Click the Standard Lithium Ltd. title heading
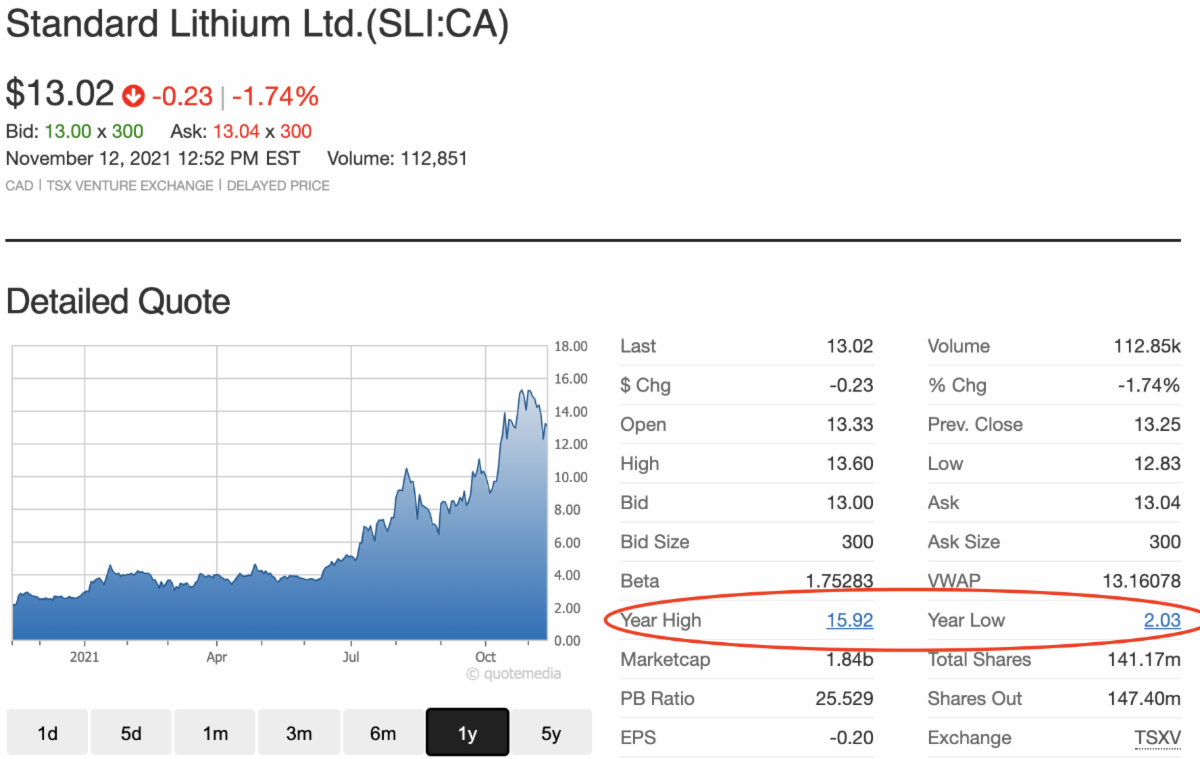The width and height of the screenshot is (1200, 759). tap(257, 26)
